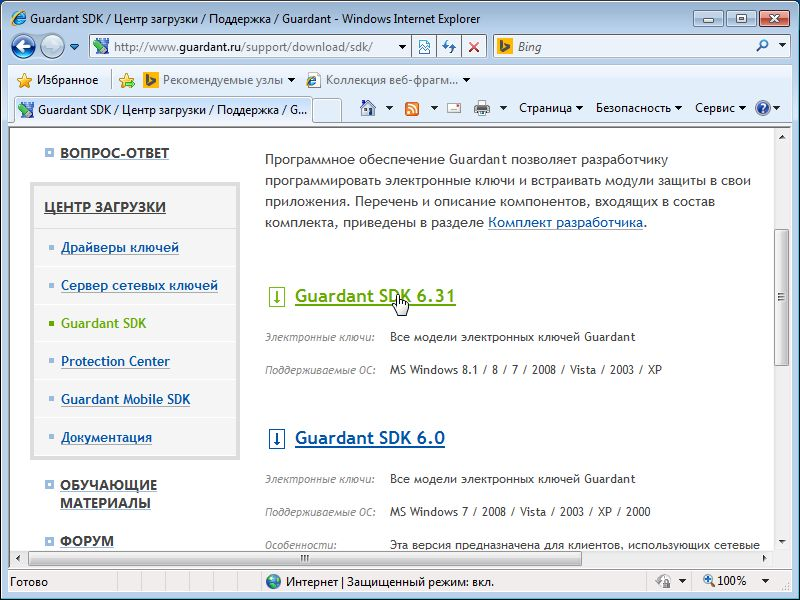The width and height of the screenshot is (800, 600).
Task: Open Драйверы ключей in the sidebar menu
Action: 120,247
